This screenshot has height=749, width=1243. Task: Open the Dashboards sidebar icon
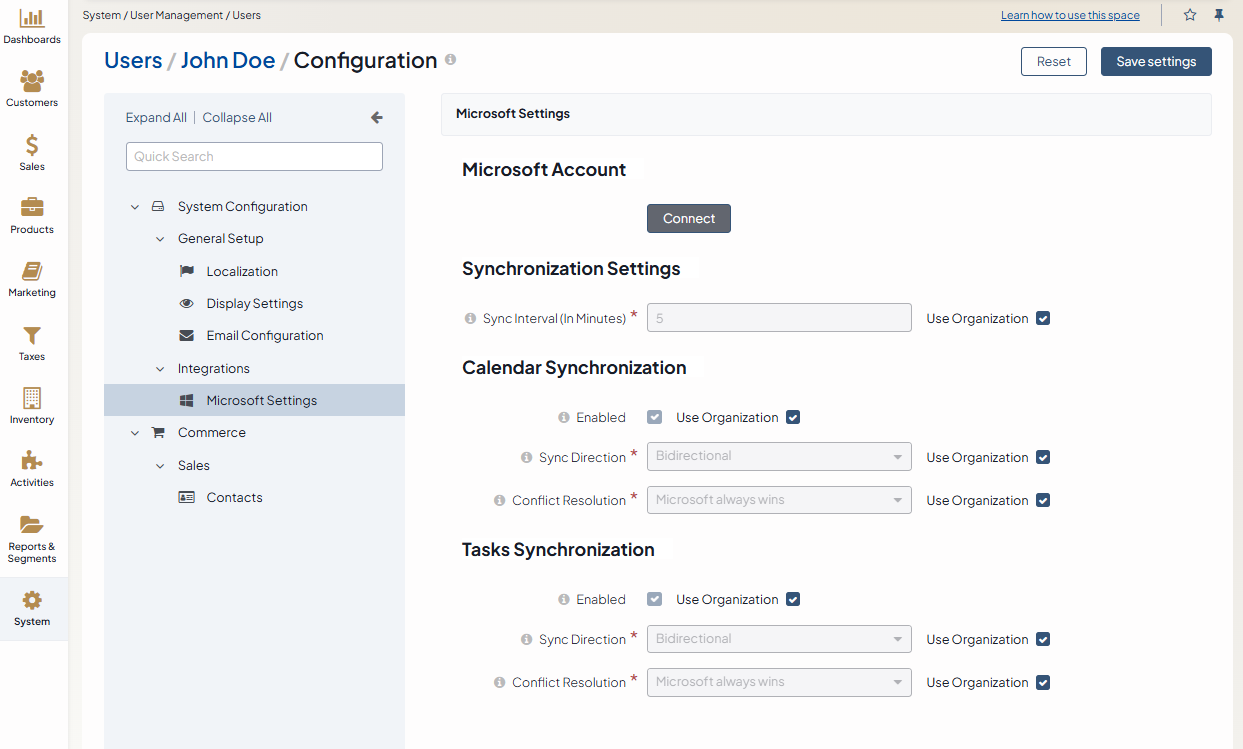[x=32, y=19]
